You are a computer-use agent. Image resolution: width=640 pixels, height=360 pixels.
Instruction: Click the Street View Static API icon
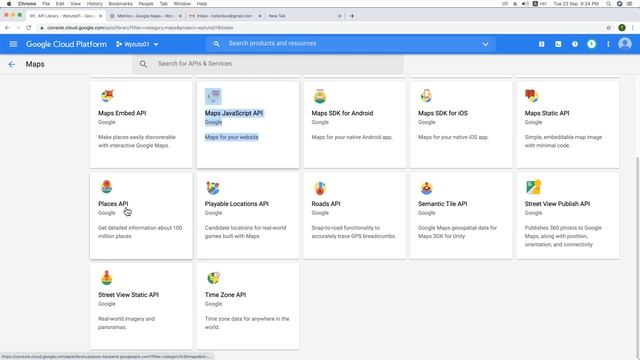click(107, 278)
